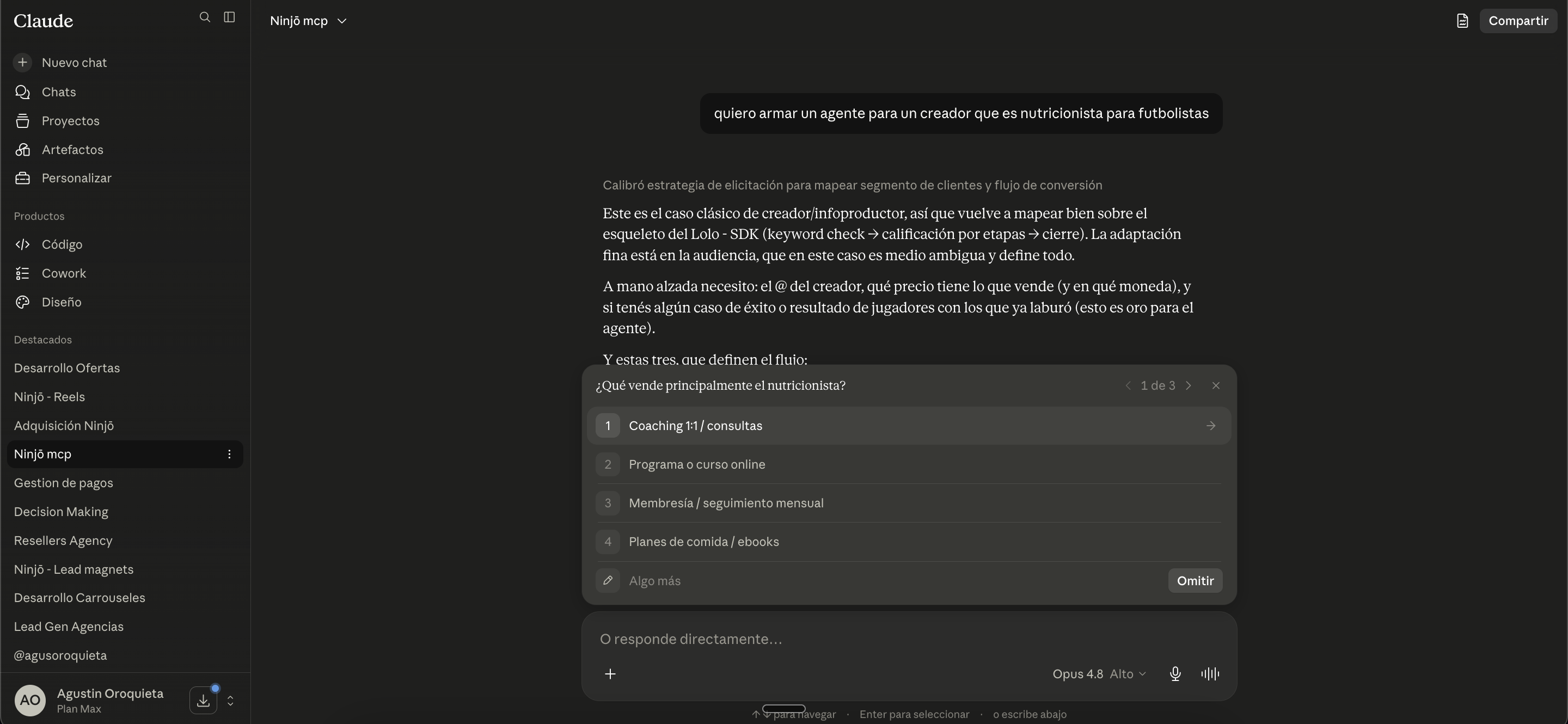This screenshot has width=1568, height=724.
Task: Open Artefactos in the sidebar
Action: [72, 150]
